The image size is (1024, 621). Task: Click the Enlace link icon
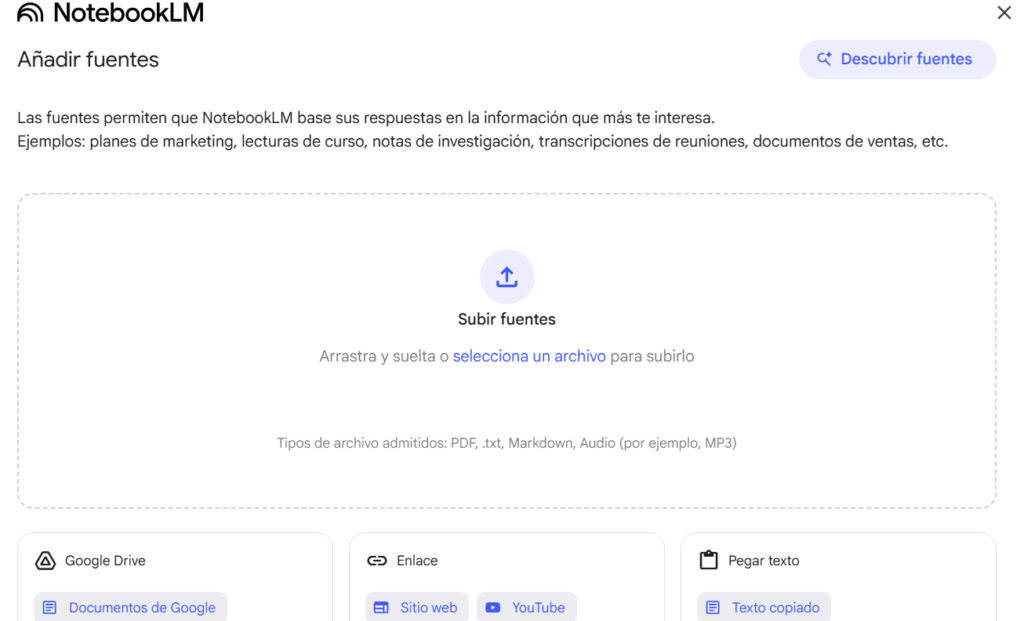(x=377, y=560)
